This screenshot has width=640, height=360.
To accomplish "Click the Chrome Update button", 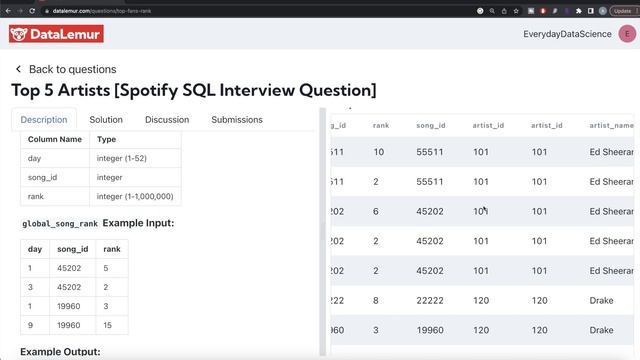I will [624, 11].
